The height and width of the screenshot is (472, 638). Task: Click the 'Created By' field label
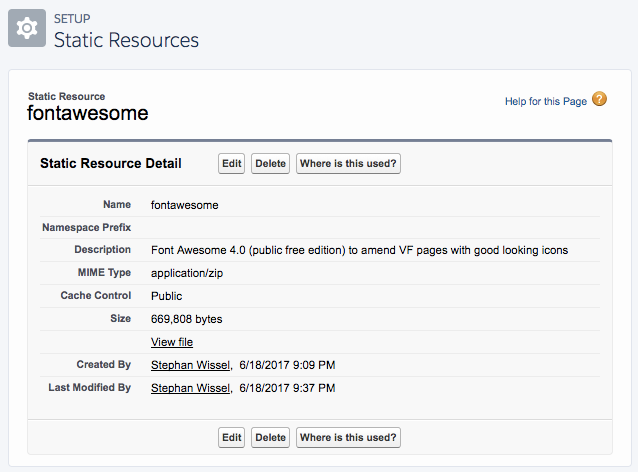coord(104,365)
